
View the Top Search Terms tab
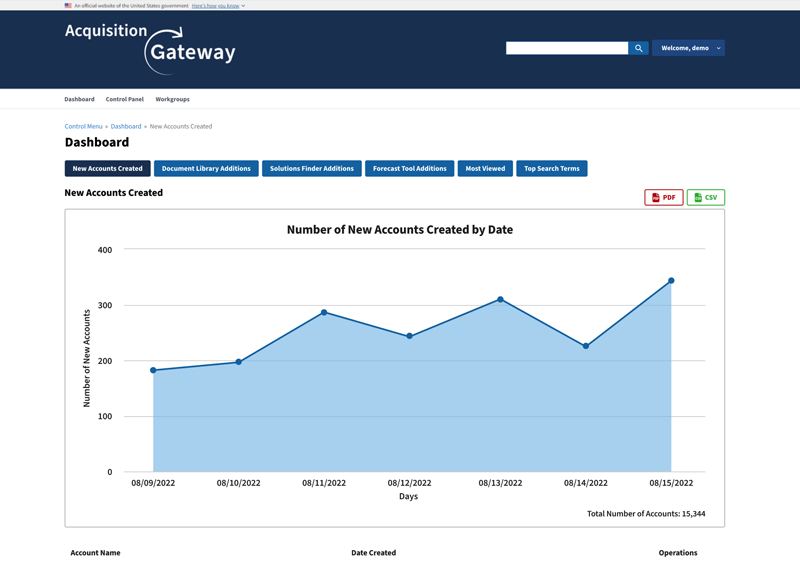coord(551,168)
